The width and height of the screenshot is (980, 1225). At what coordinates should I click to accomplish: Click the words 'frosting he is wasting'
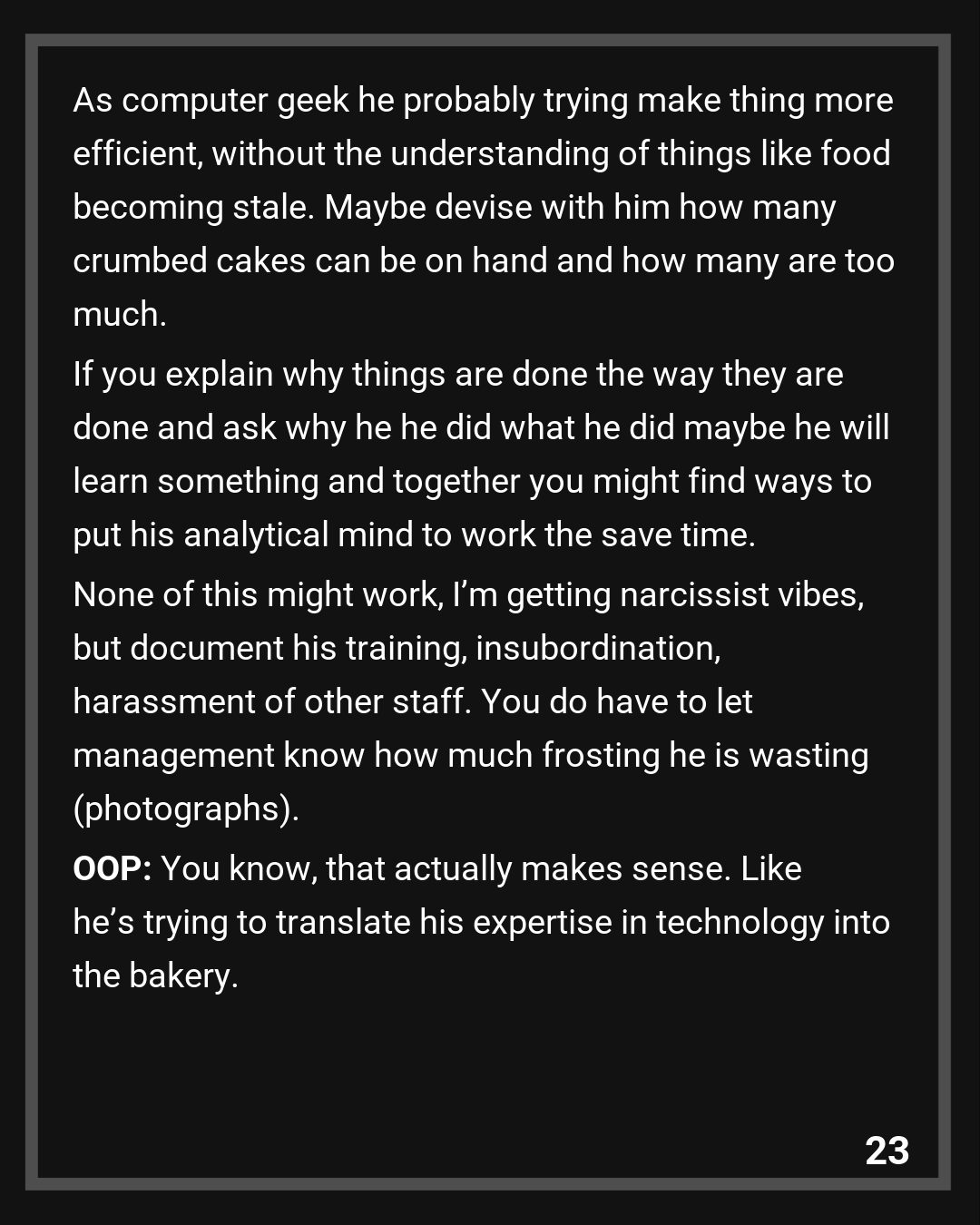(704, 755)
